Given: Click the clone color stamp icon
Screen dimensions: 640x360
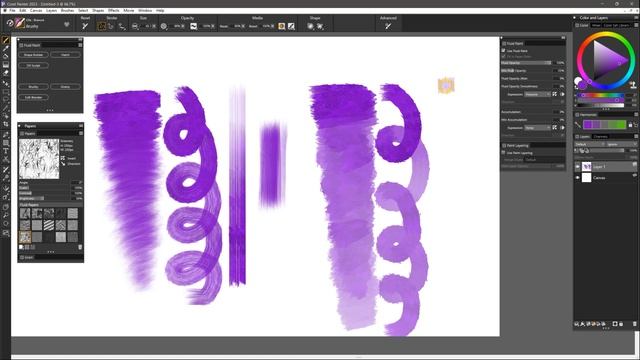Looking at the screenshot, I should (633, 85).
